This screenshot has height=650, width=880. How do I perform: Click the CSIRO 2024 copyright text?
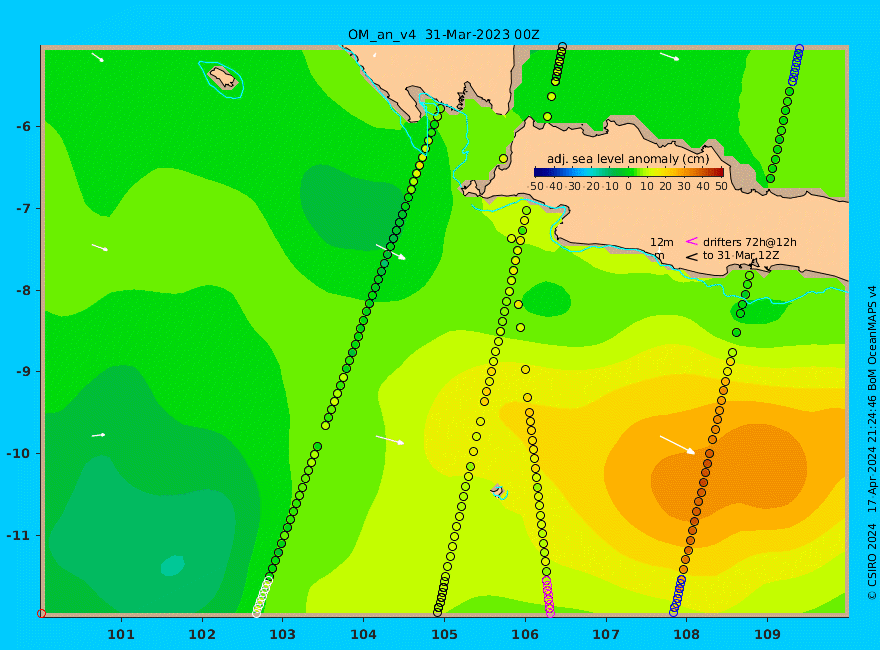click(x=872, y=563)
